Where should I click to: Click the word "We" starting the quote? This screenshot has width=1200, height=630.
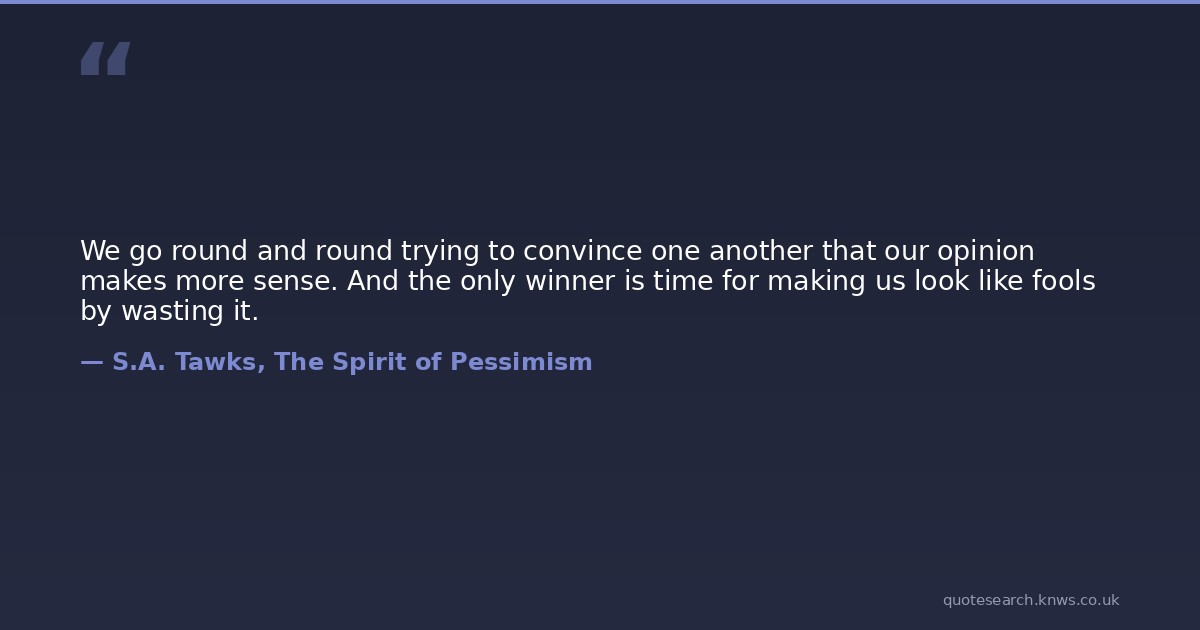pyautogui.click(x=100, y=251)
